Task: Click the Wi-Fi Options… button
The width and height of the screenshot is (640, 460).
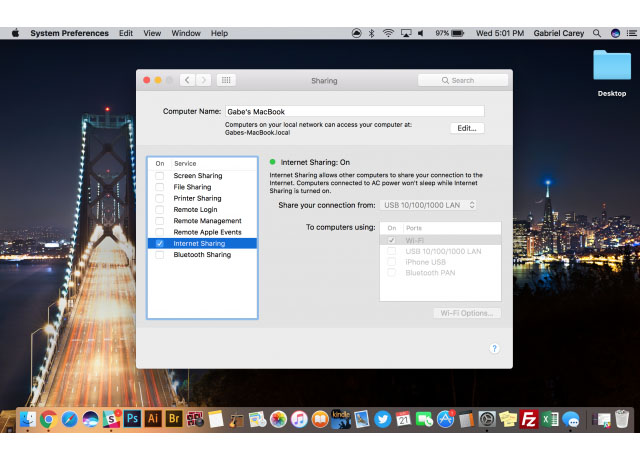Action: pyautogui.click(x=467, y=313)
